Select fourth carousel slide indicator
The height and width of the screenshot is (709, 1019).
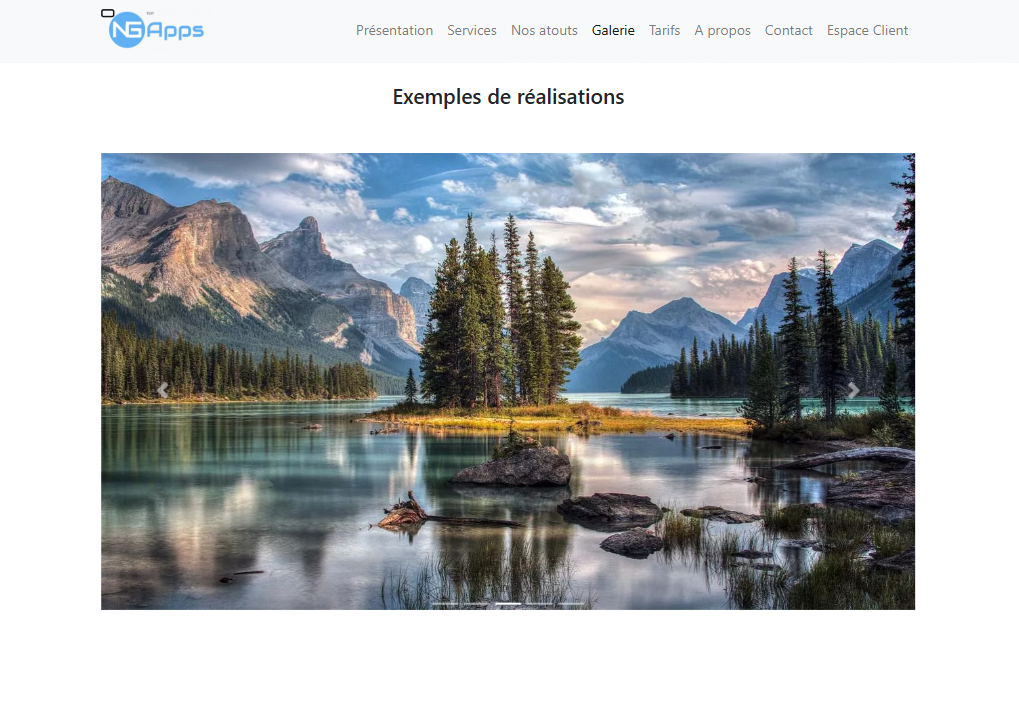(x=539, y=604)
